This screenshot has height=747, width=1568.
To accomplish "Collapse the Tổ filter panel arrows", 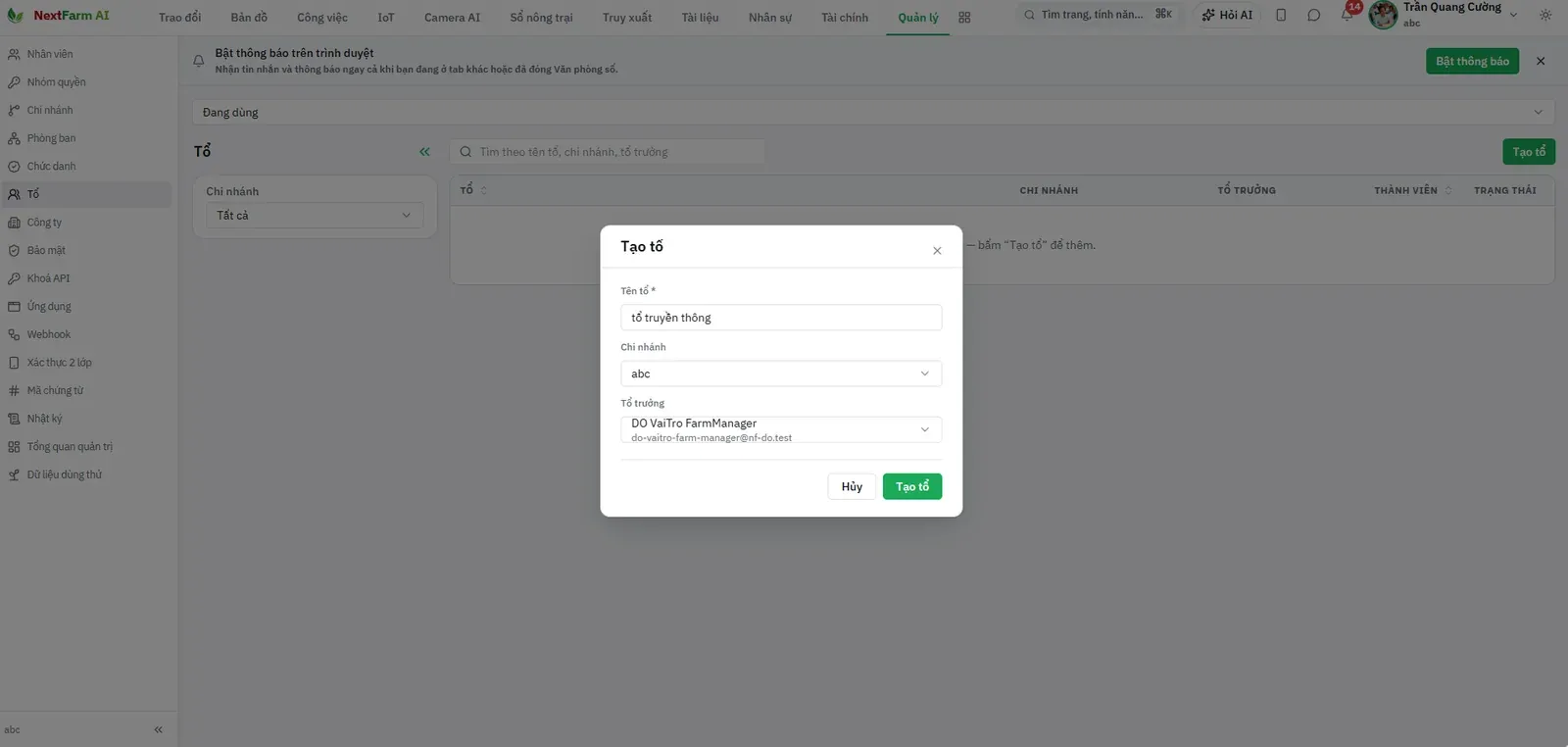I will point(424,152).
